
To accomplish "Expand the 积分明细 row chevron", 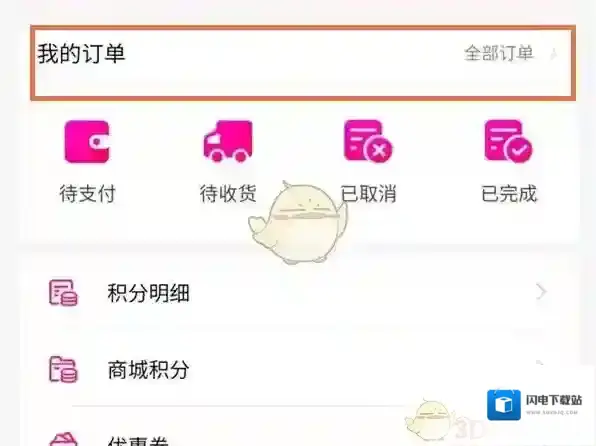I will pos(541,292).
